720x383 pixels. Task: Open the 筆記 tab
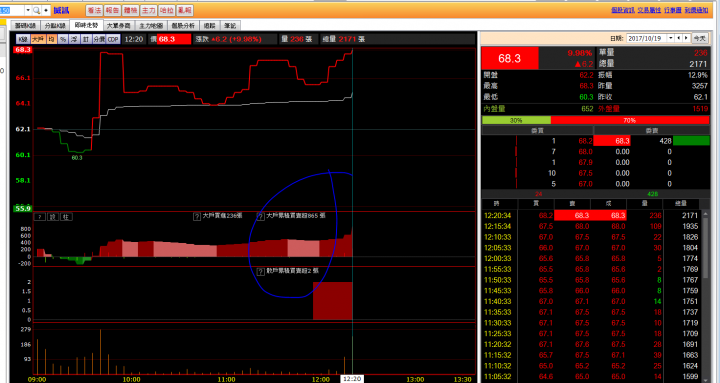tap(230, 26)
